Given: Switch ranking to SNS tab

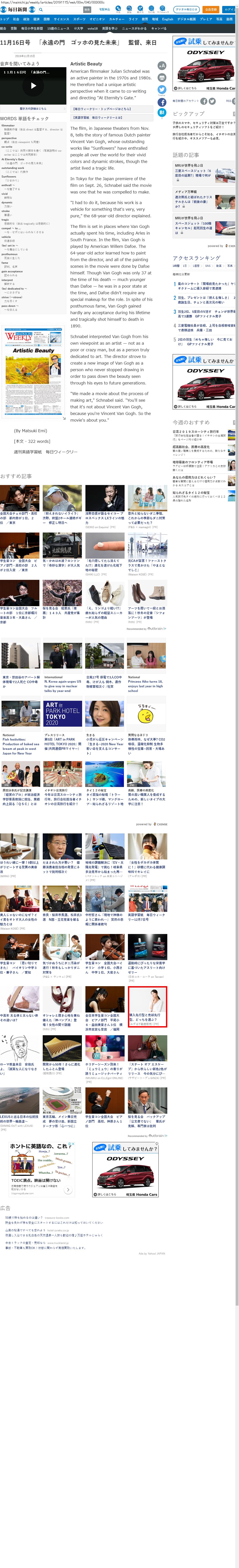Looking at the screenshot, I should (x=207, y=265).
